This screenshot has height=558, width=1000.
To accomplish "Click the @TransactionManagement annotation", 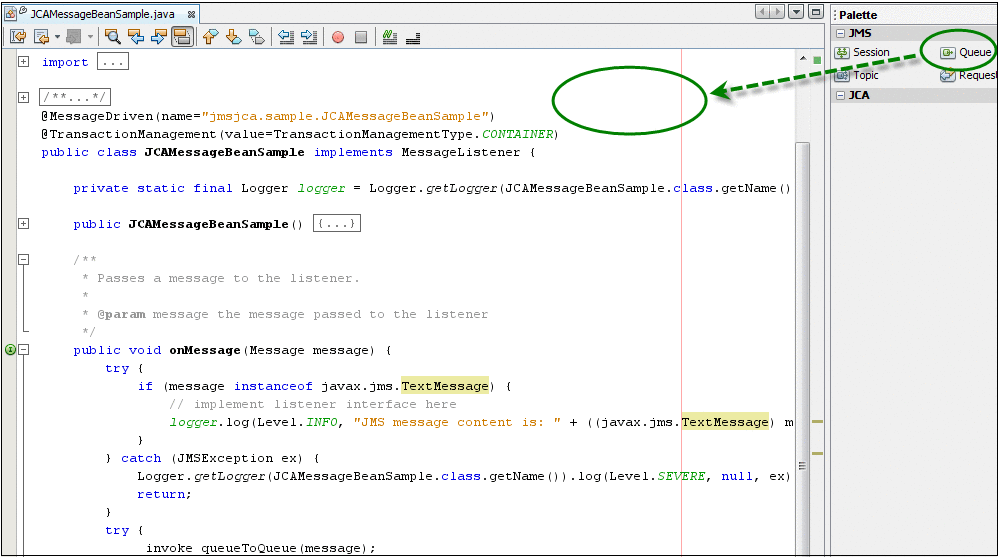I will (129, 134).
